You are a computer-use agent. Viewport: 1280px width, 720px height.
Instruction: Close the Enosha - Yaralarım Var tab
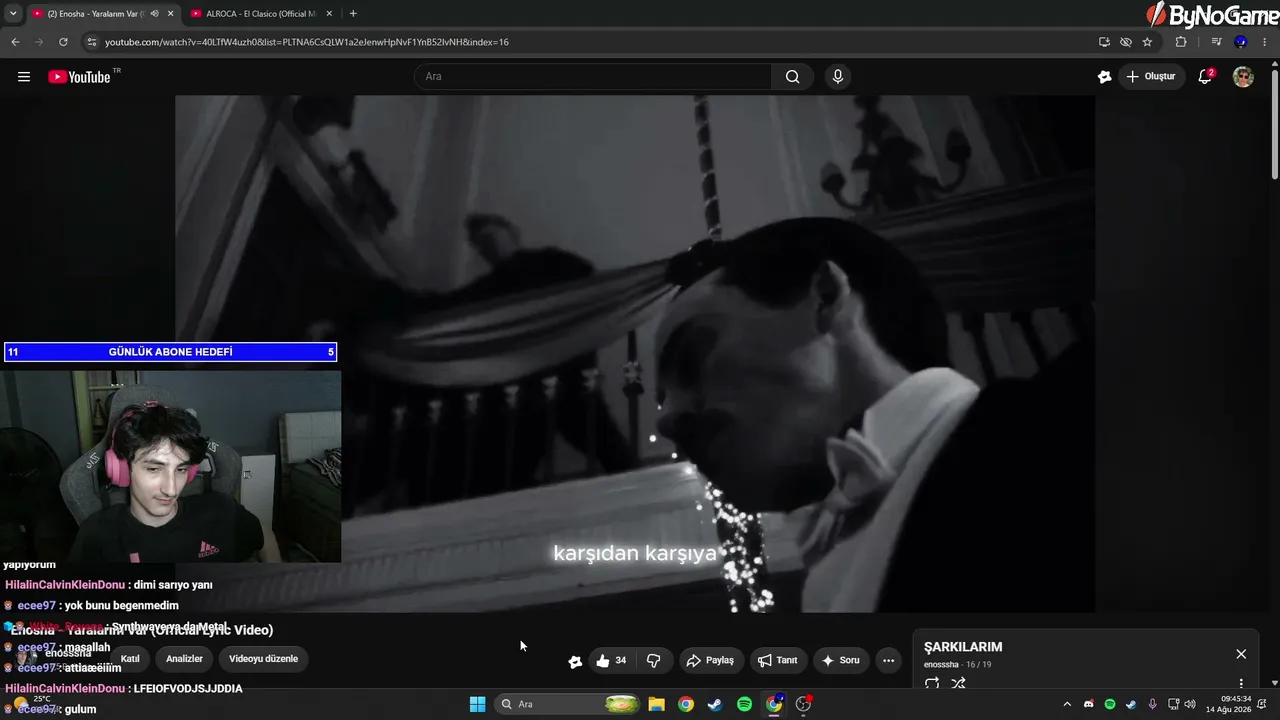(x=170, y=14)
